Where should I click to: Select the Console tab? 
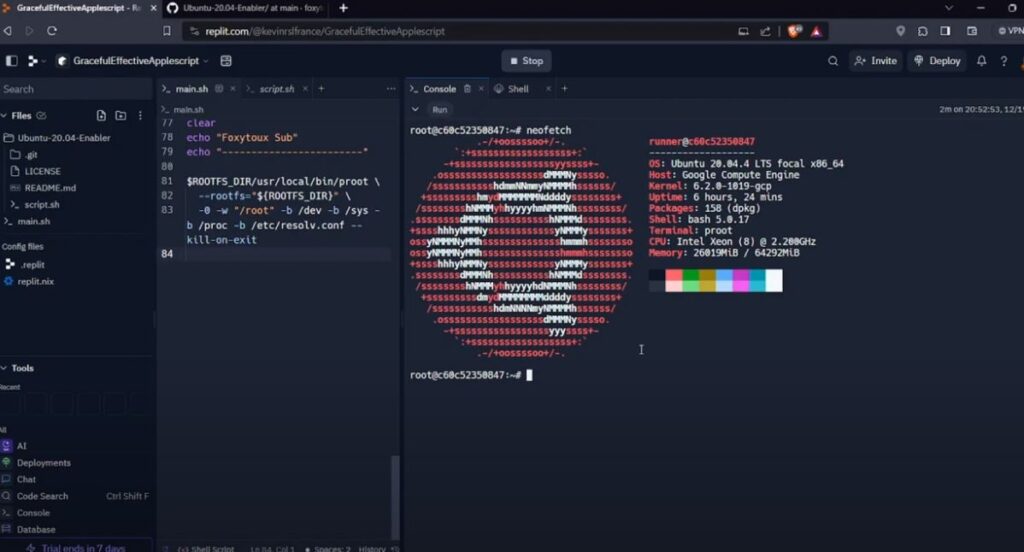439,89
